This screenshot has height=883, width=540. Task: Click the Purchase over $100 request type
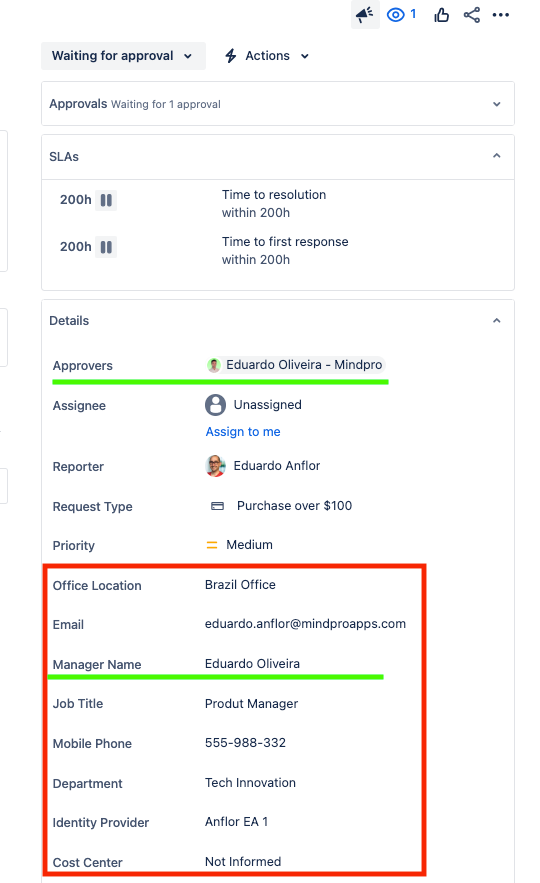[294, 506]
